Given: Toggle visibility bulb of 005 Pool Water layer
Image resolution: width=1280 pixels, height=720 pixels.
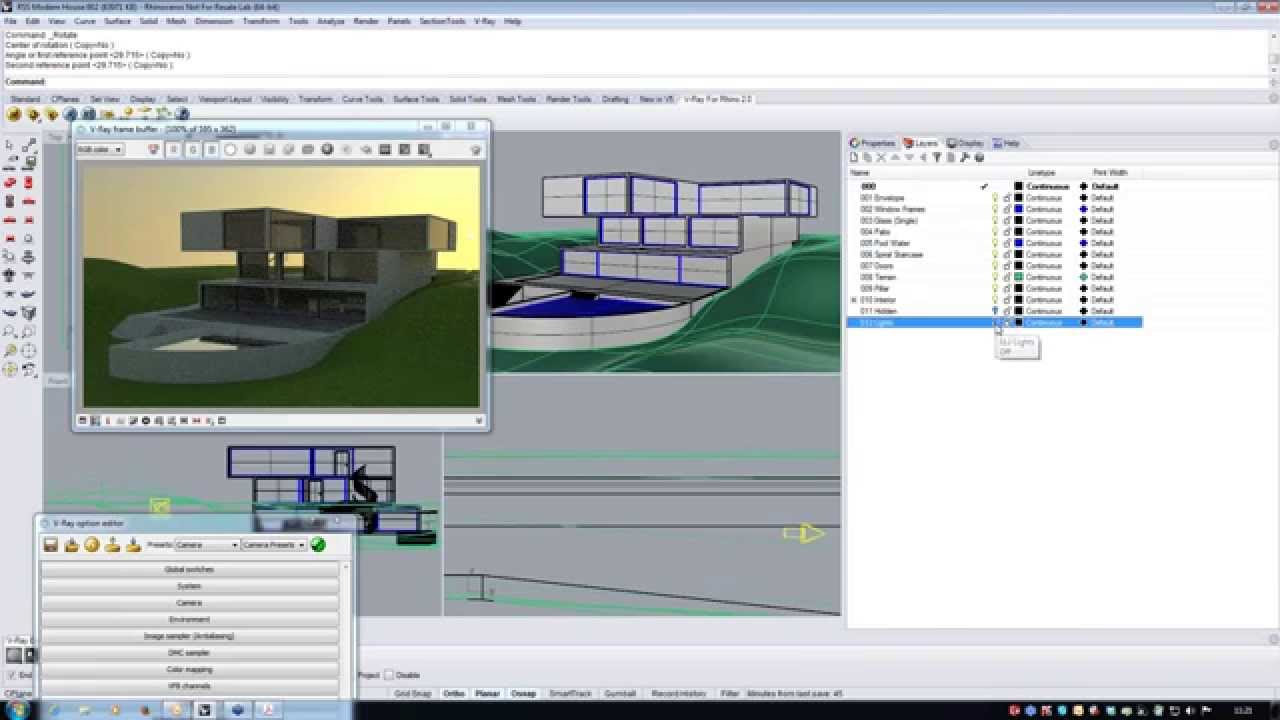Looking at the screenshot, I should [995, 243].
